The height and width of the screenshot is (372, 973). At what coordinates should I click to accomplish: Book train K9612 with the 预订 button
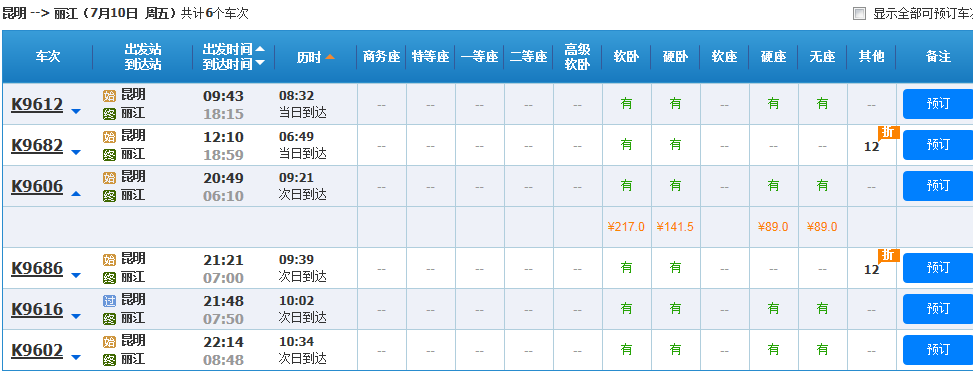tap(938, 104)
